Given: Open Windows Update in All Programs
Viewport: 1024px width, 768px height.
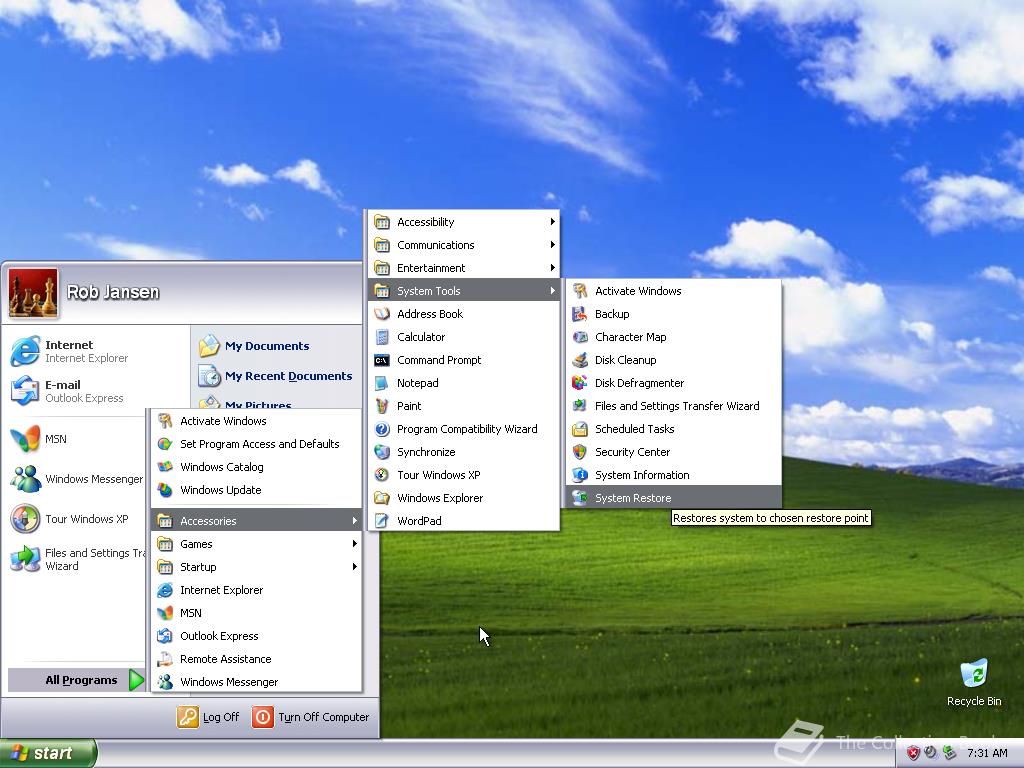Looking at the screenshot, I should [x=256, y=490].
